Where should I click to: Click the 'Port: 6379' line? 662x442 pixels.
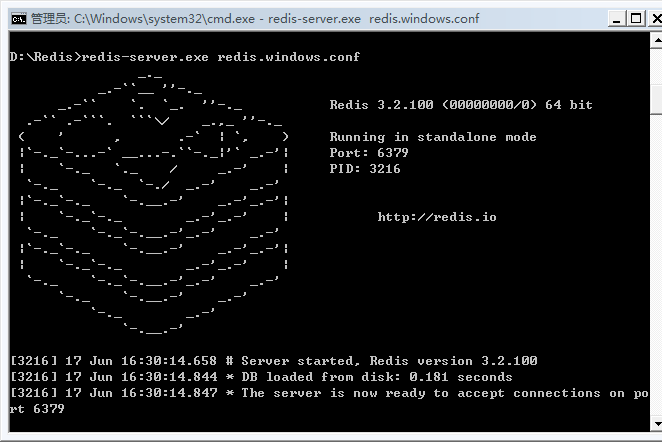(x=369, y=152)
